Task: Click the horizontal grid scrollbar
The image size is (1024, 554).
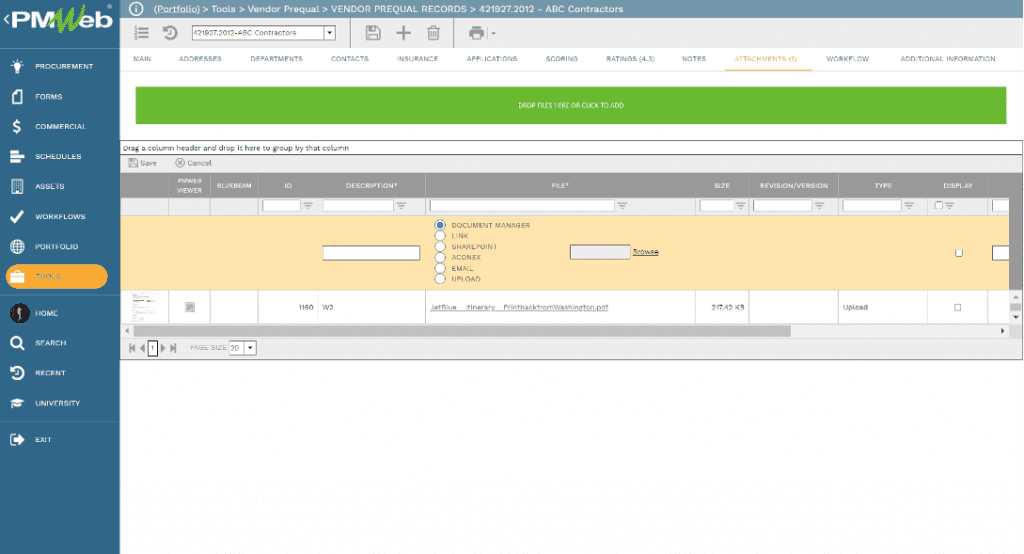Action: point(462,331)
